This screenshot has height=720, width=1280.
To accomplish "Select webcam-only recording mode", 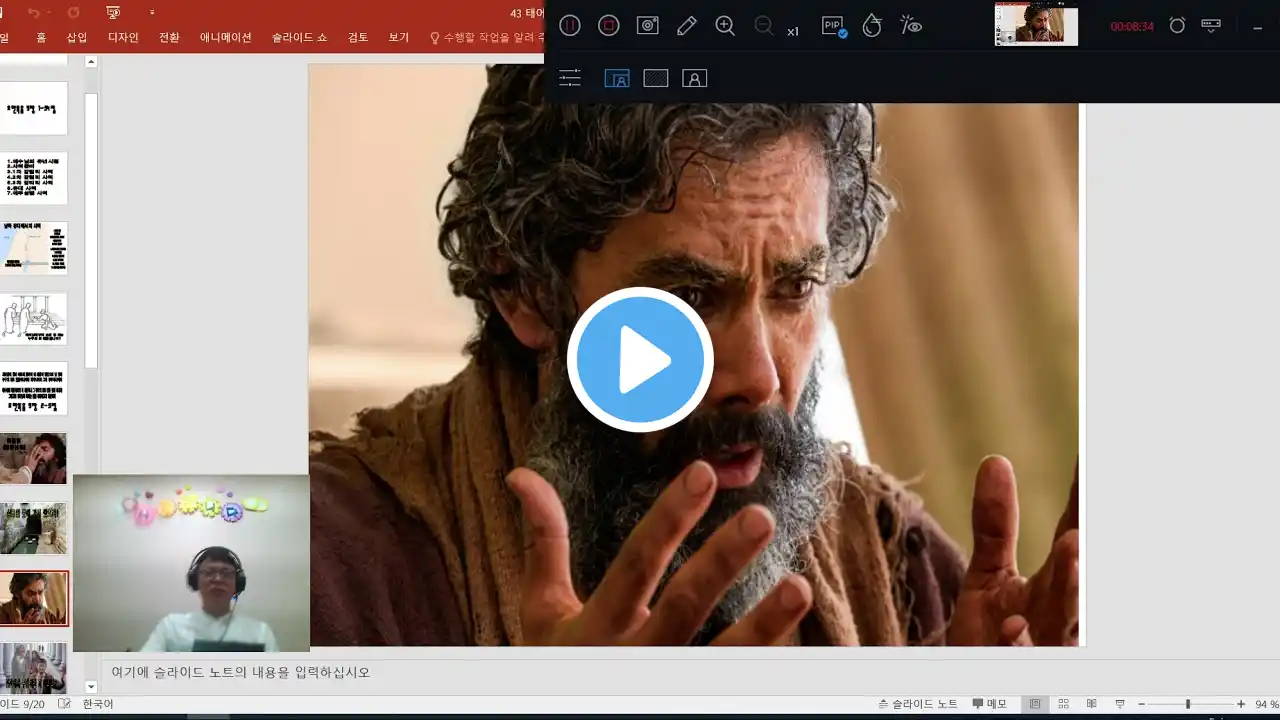I will 695,78.
